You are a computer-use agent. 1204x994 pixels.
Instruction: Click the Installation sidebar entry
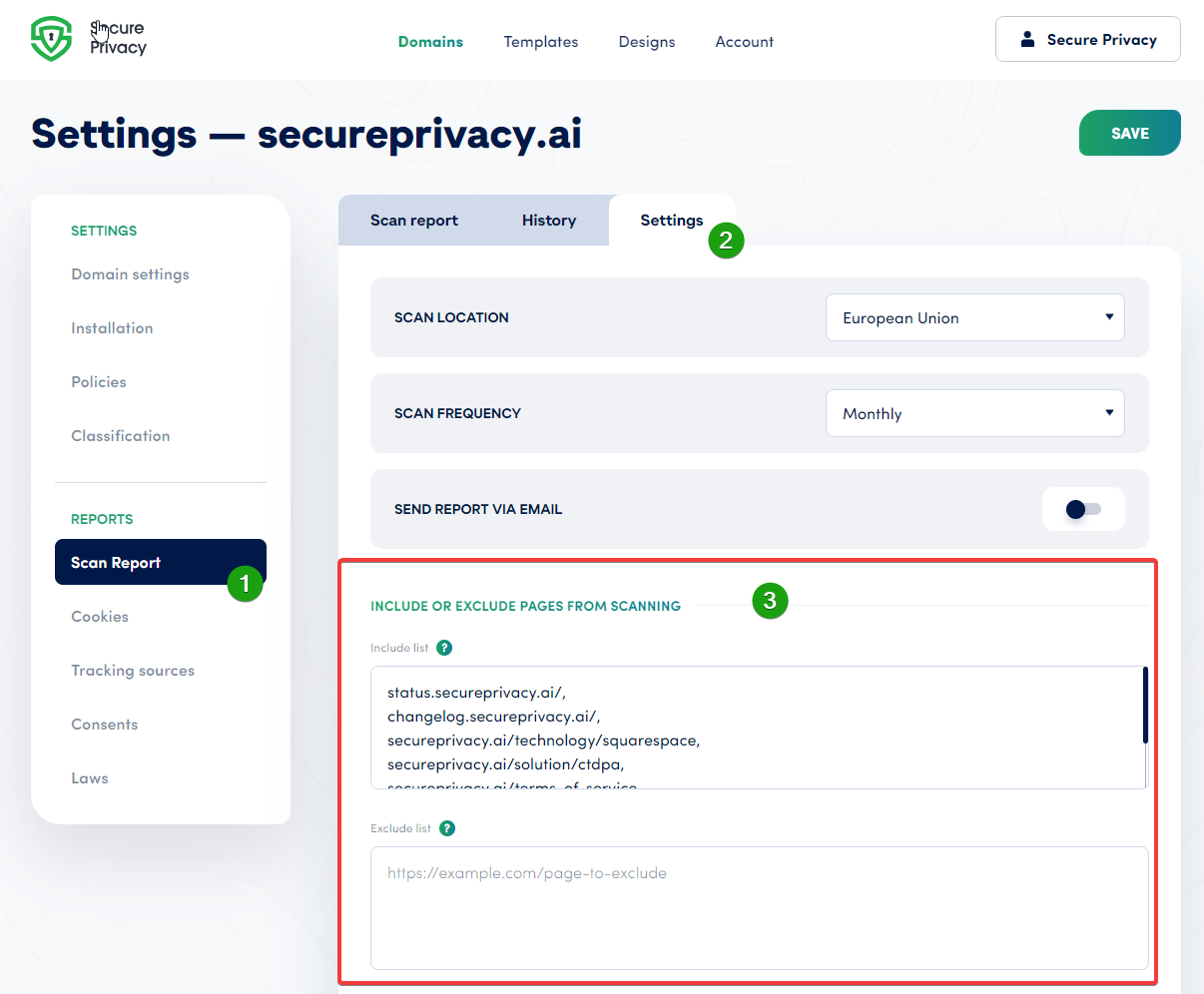click(112, 327)
